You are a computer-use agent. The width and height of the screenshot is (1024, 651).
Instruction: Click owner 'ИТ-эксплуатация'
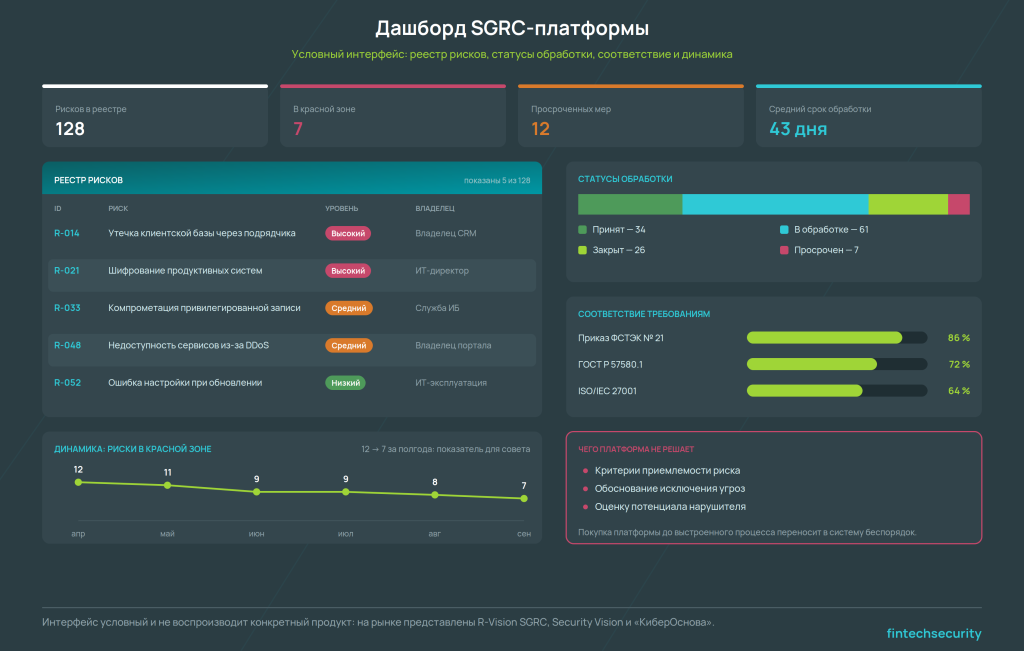point(451,383)
